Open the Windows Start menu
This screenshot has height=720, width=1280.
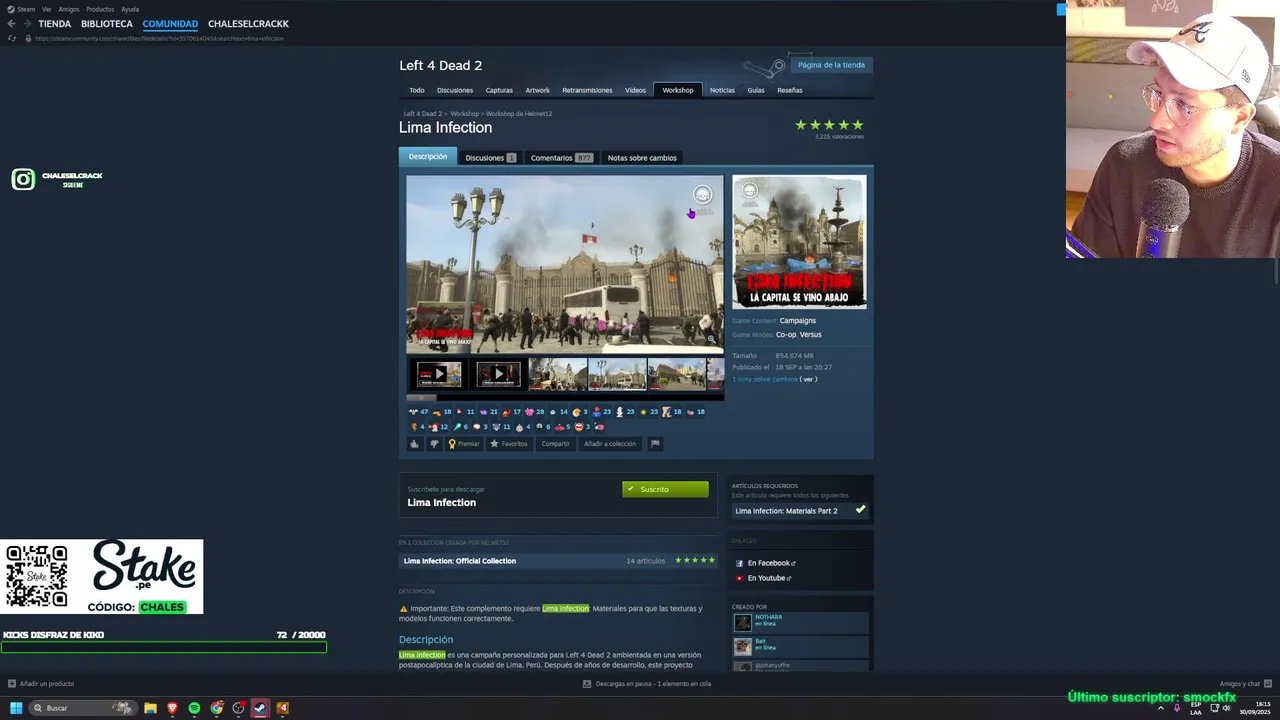(x=16, y=708)
